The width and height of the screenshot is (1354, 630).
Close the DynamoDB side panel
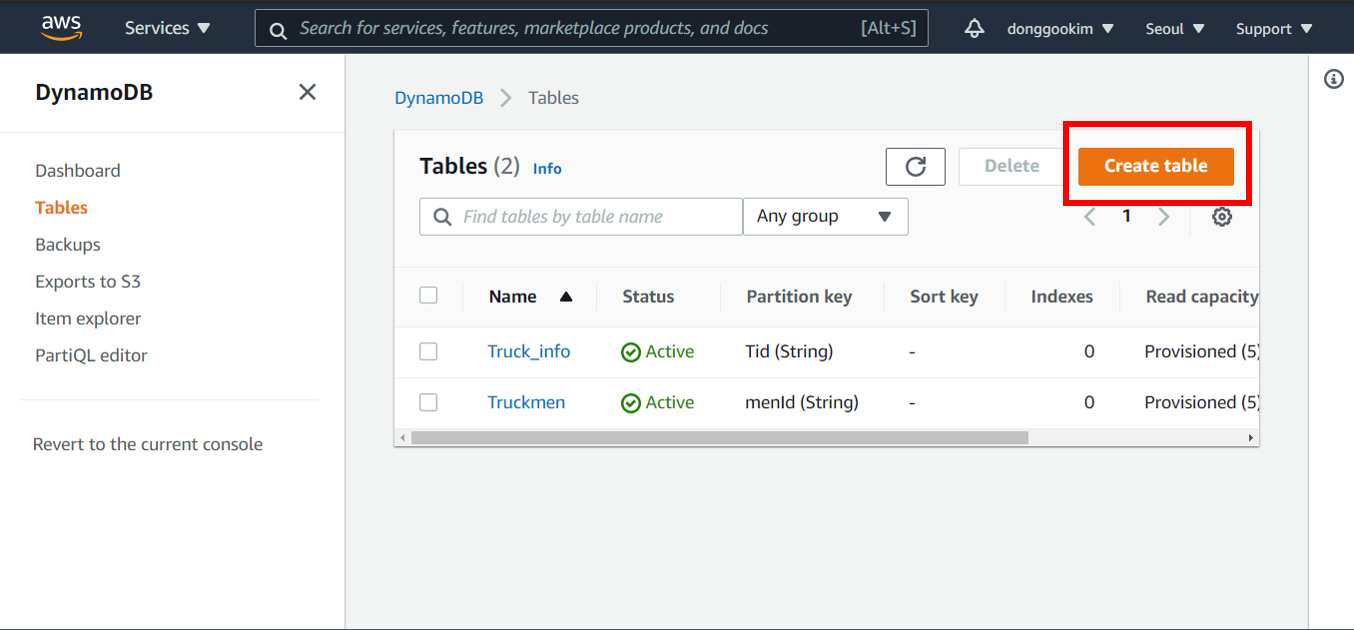[307, 92]
